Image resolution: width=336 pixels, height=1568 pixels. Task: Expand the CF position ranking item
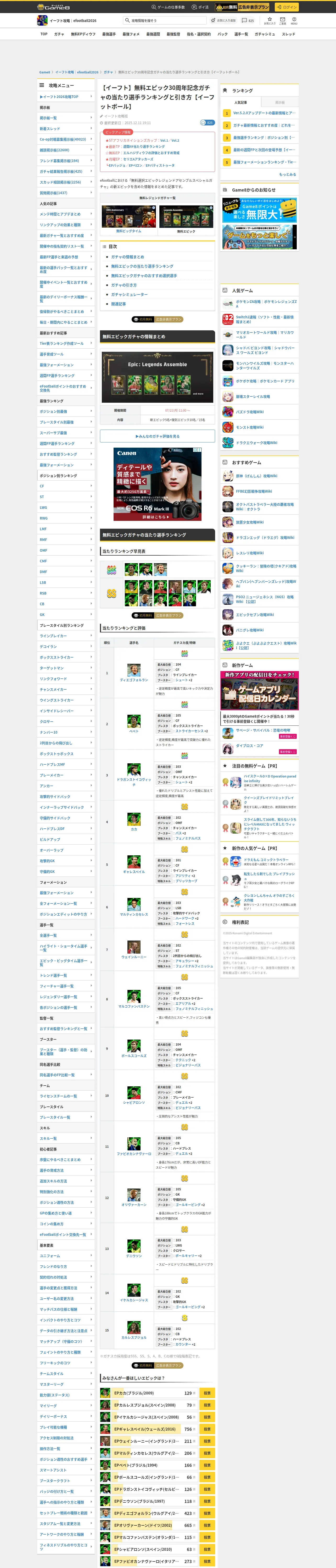[66, 486]
